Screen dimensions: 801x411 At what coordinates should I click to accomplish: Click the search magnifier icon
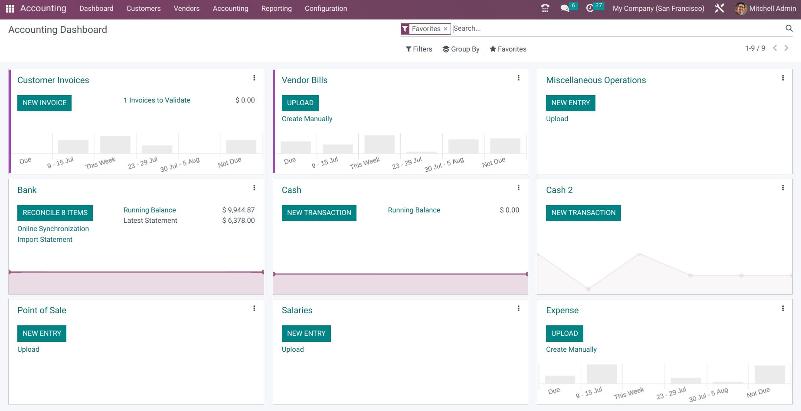pyautogui.click(x=786, y=29)
